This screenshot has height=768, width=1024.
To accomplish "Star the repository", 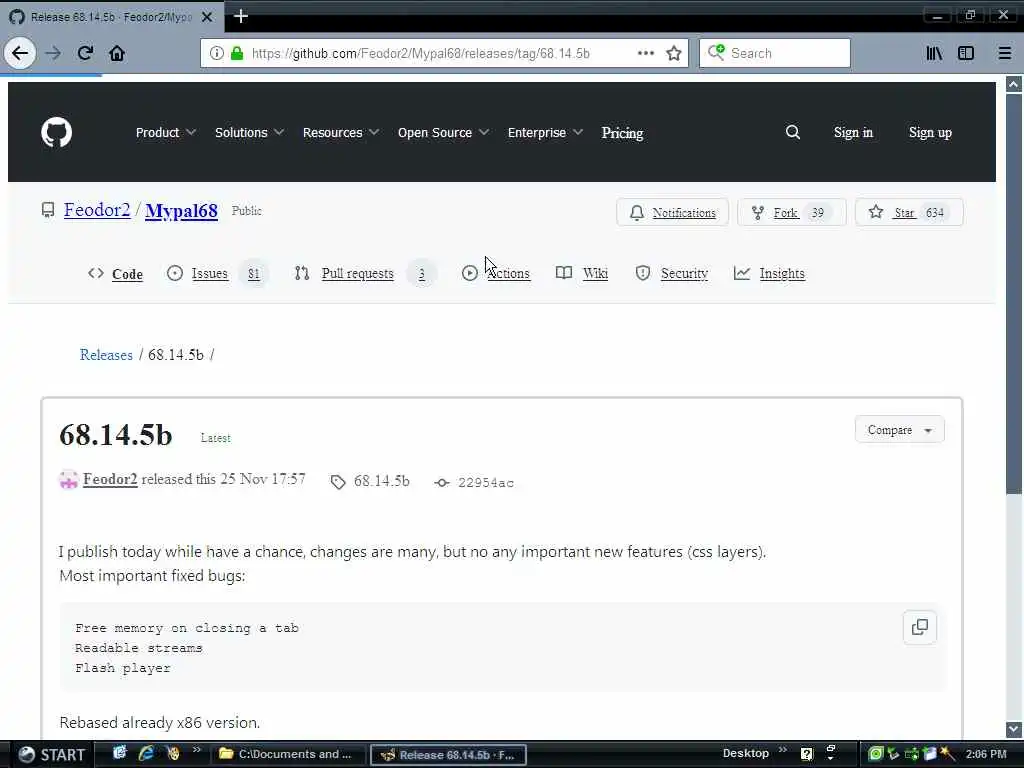I will coord(909,212).
